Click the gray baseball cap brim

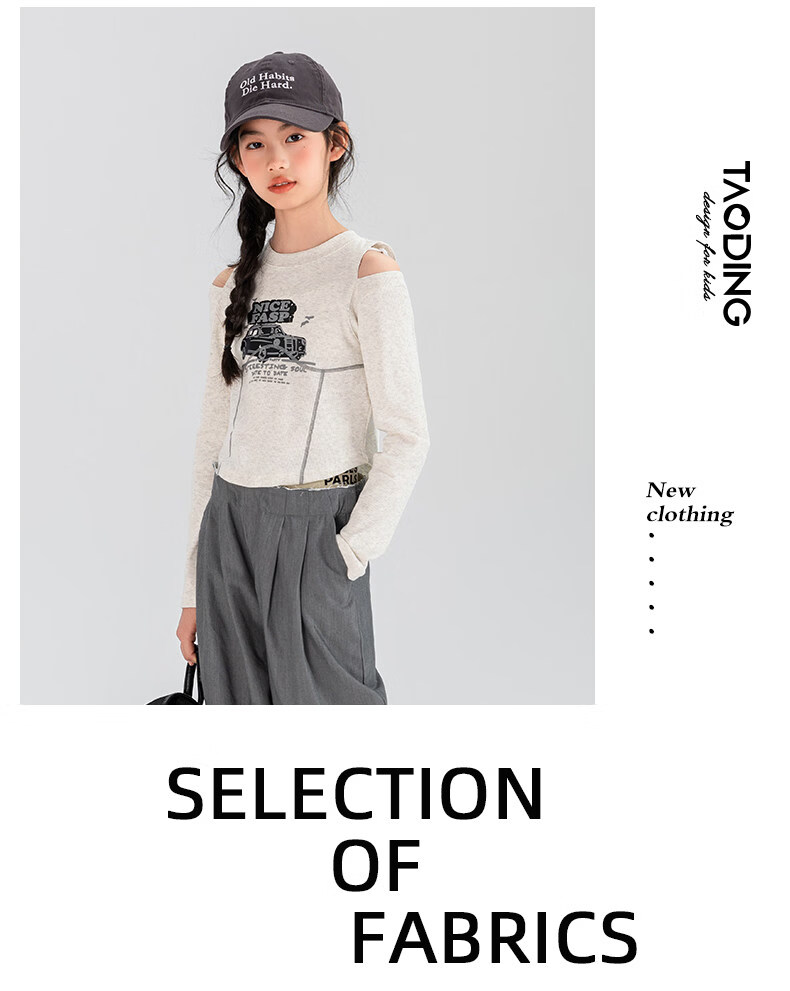coord(278,120)
